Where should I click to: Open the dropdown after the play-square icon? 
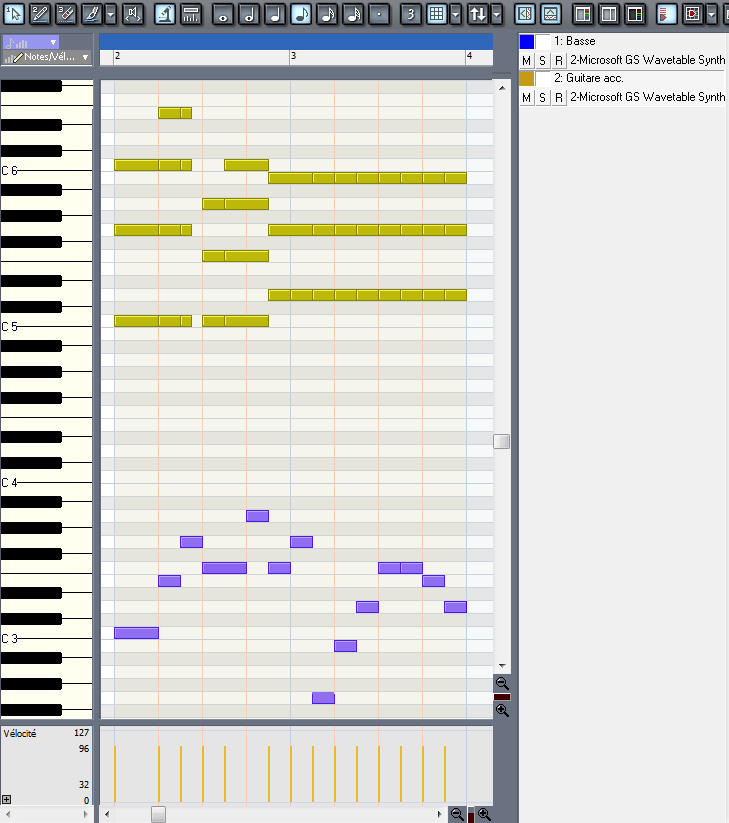(x=712, y=15)
